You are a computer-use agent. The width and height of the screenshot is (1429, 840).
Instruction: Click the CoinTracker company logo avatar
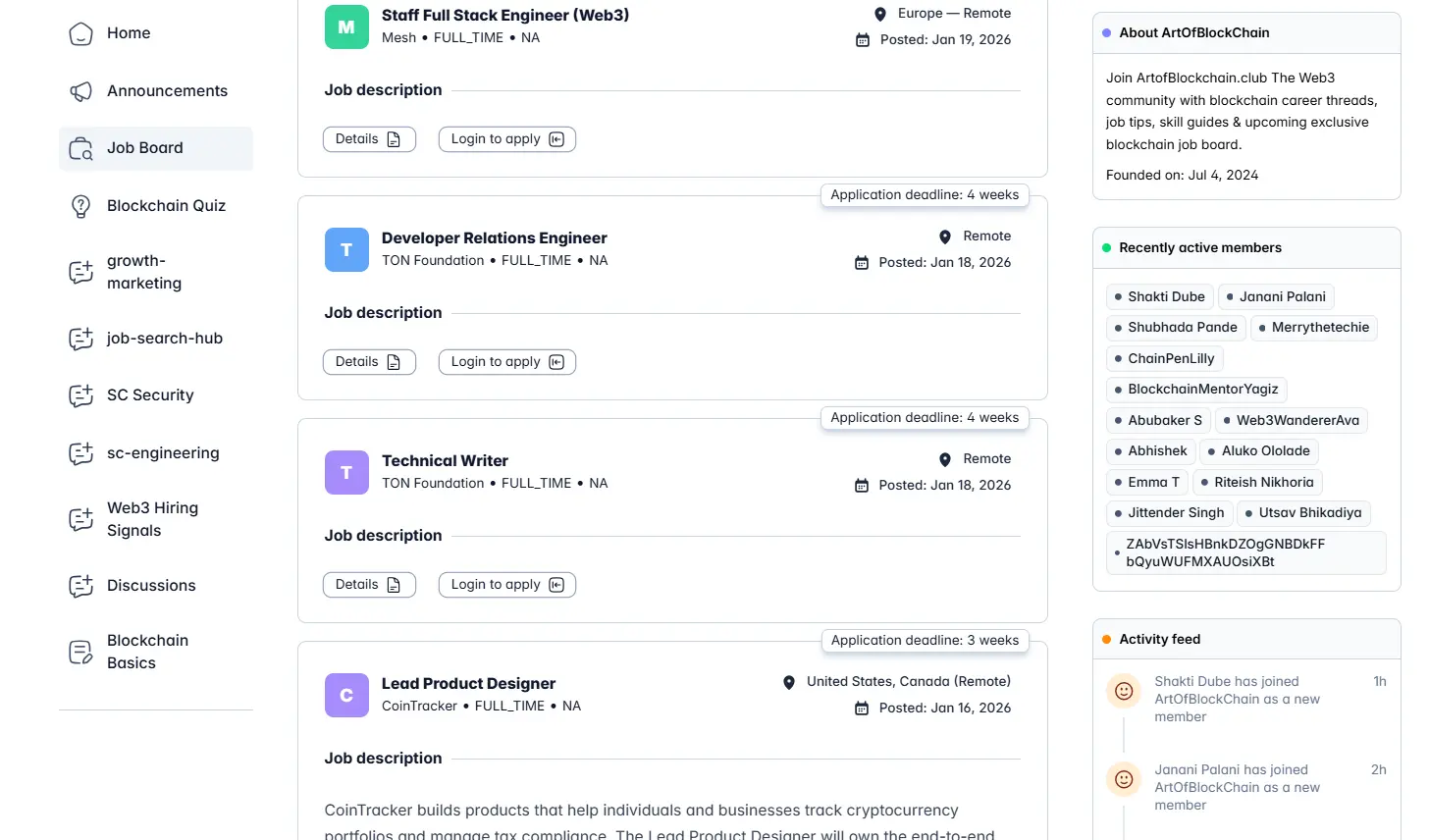coord(346,695)
